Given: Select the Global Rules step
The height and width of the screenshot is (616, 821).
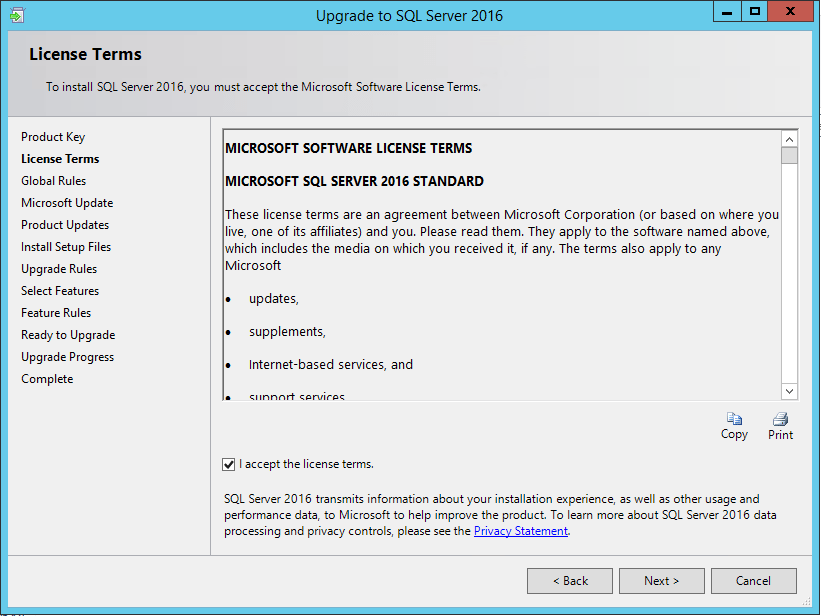Looking at the screenshot, I should [x=53, y=181].
